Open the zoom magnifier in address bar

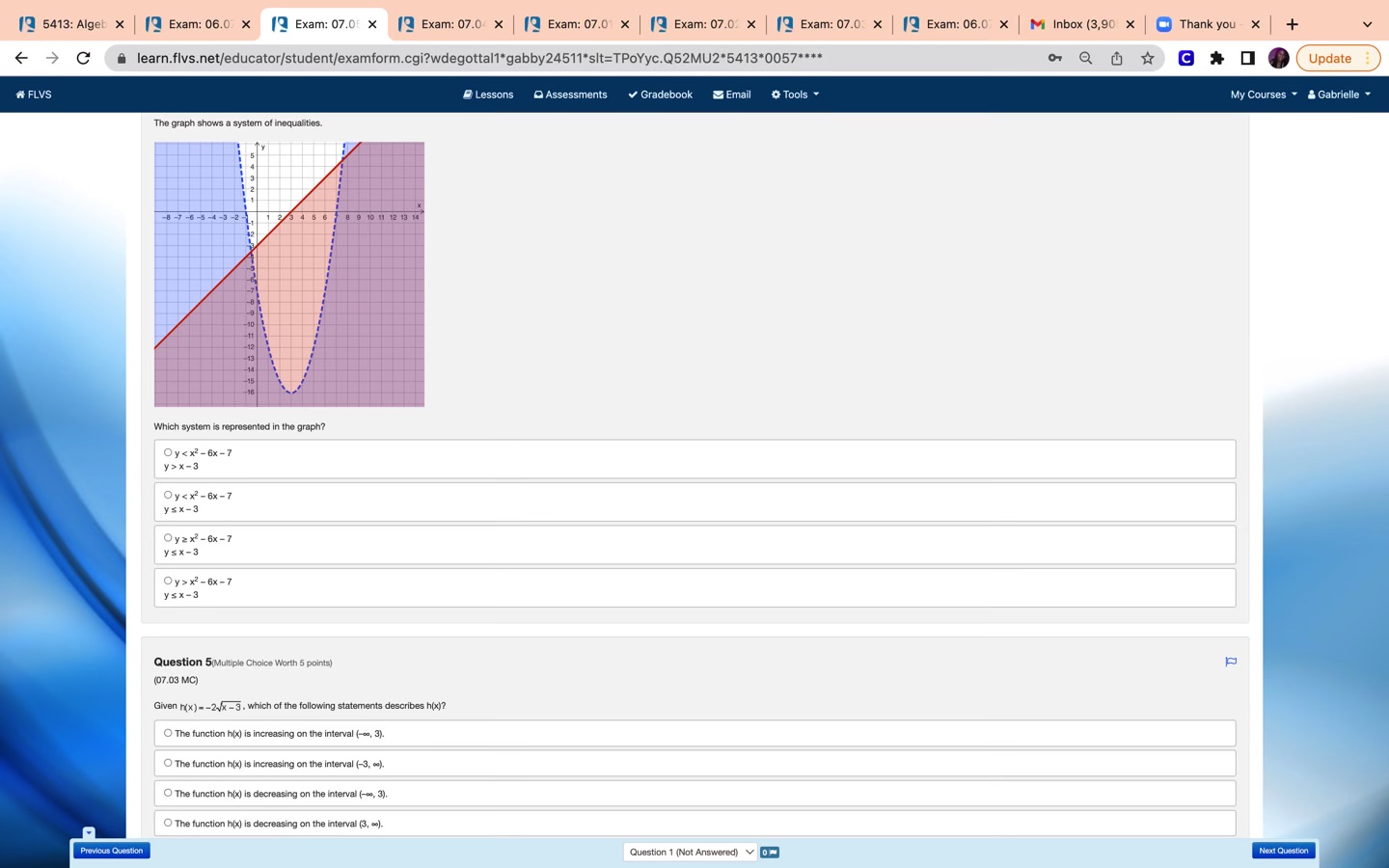[x=1086, y=58]
